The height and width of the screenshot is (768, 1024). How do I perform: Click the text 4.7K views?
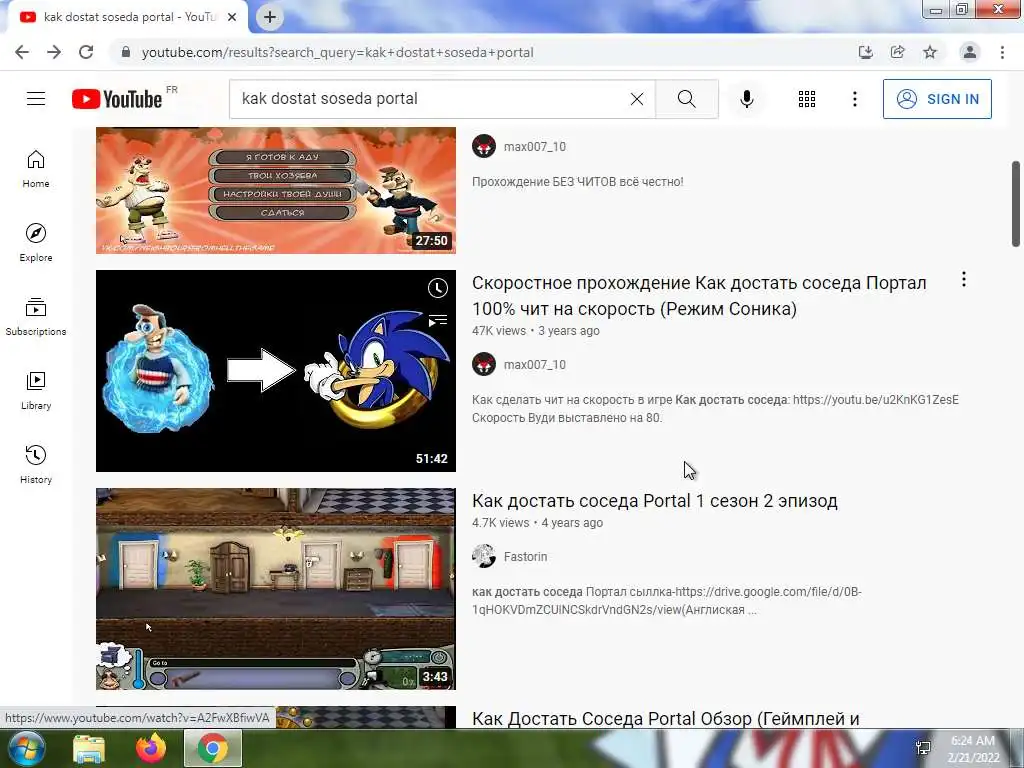click(x=500, y=522)
